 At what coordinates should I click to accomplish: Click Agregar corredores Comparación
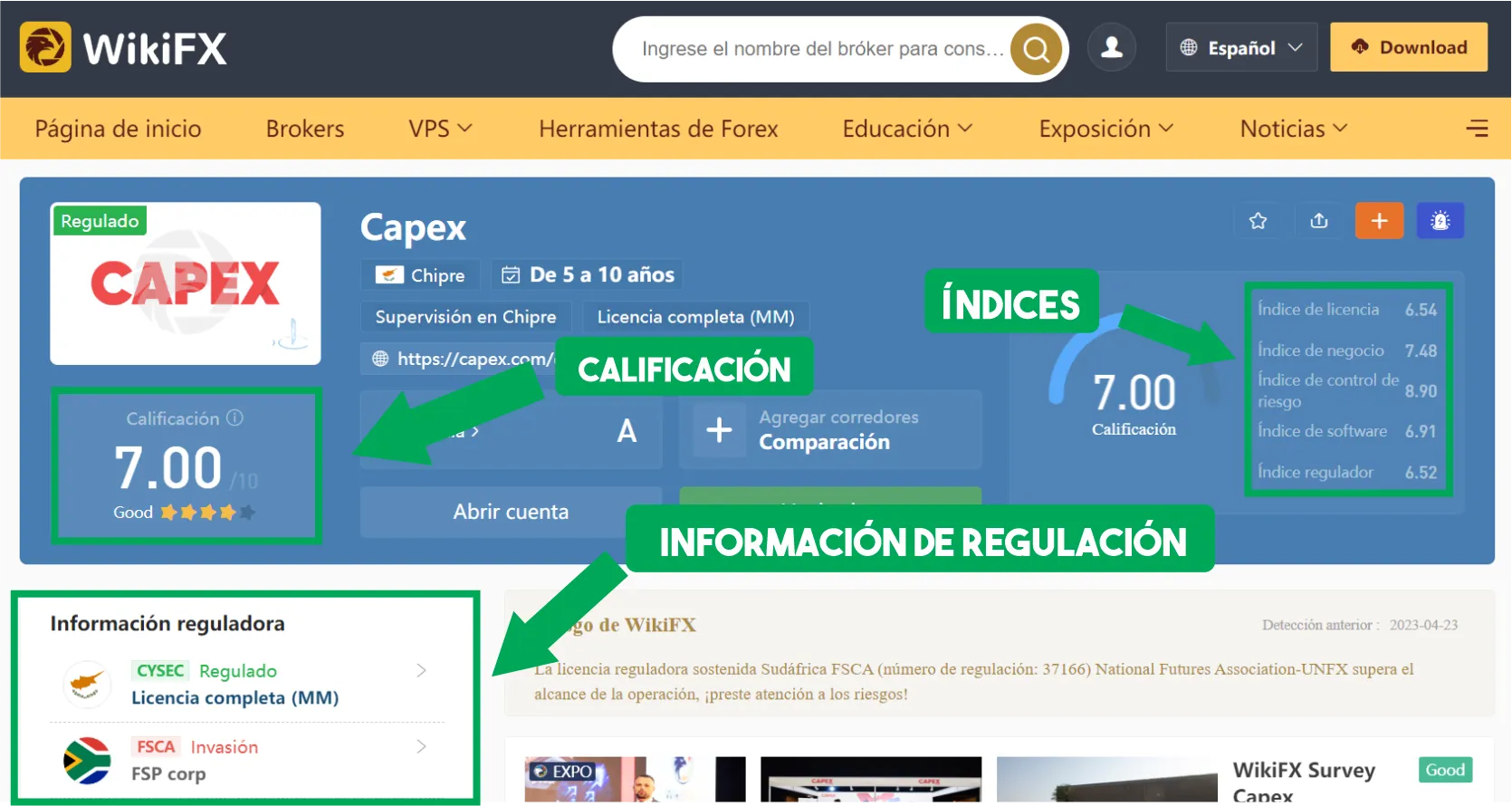pyautogui.click(x=830, y=429)
